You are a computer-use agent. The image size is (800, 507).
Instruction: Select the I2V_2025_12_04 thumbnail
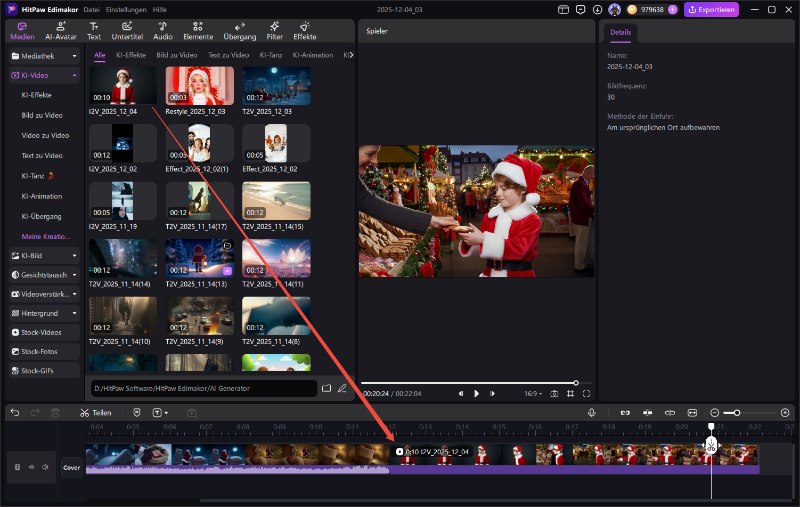(x=123, y=86)
